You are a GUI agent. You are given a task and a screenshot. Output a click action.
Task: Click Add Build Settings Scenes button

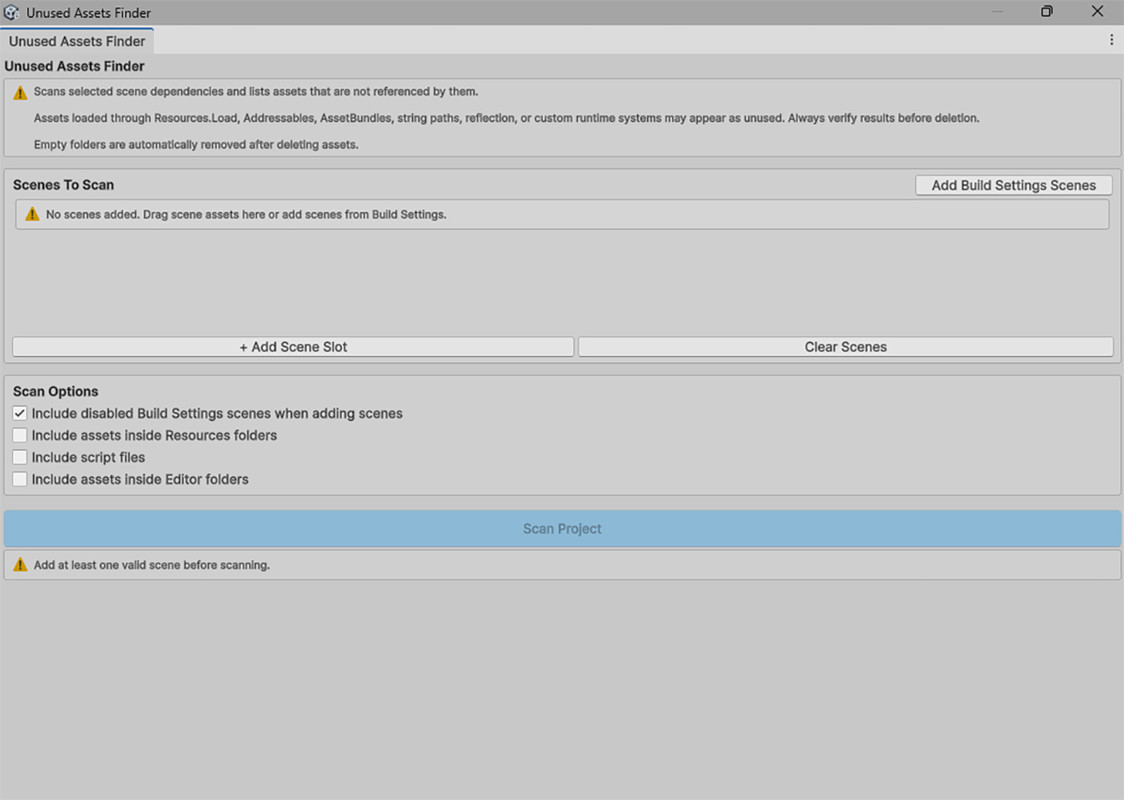[x=1014, y=185]
